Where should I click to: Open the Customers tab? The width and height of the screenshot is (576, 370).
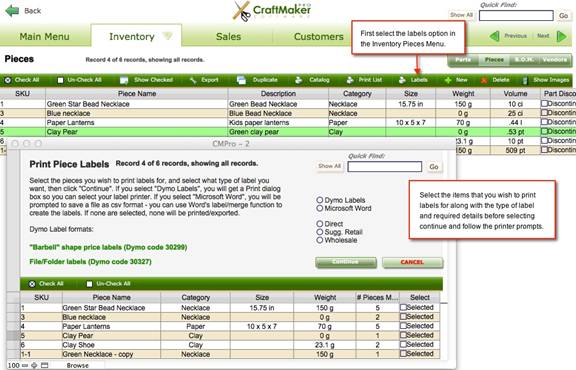click(x=318, y=36)
